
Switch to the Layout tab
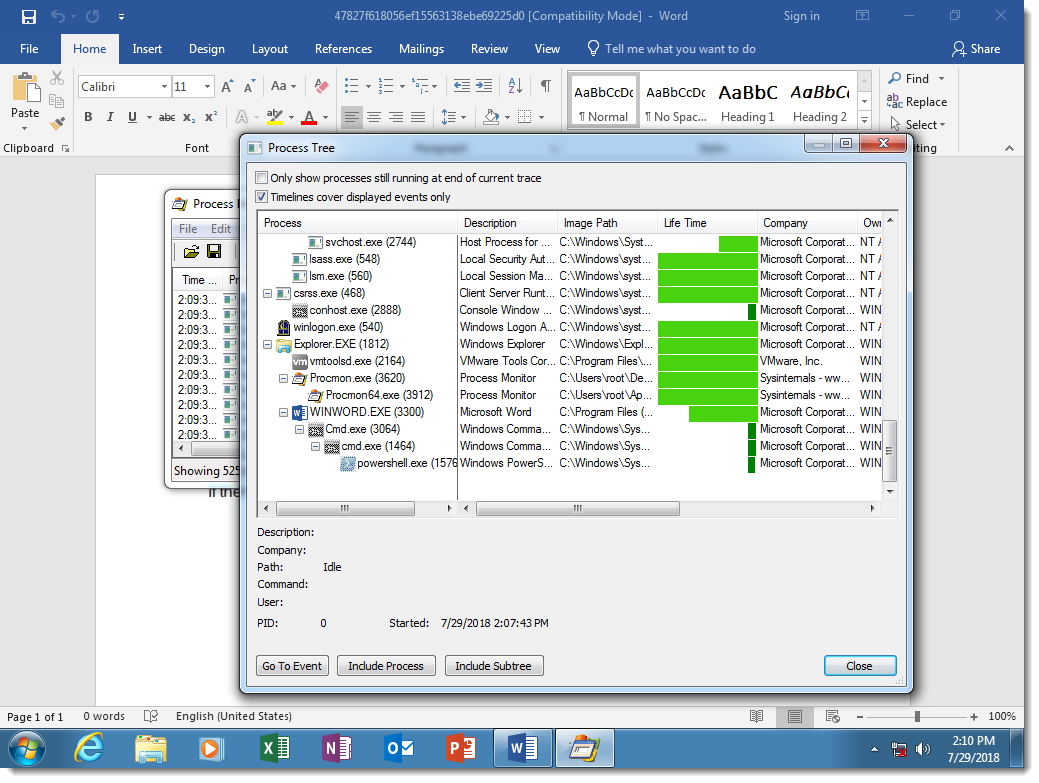270,49
